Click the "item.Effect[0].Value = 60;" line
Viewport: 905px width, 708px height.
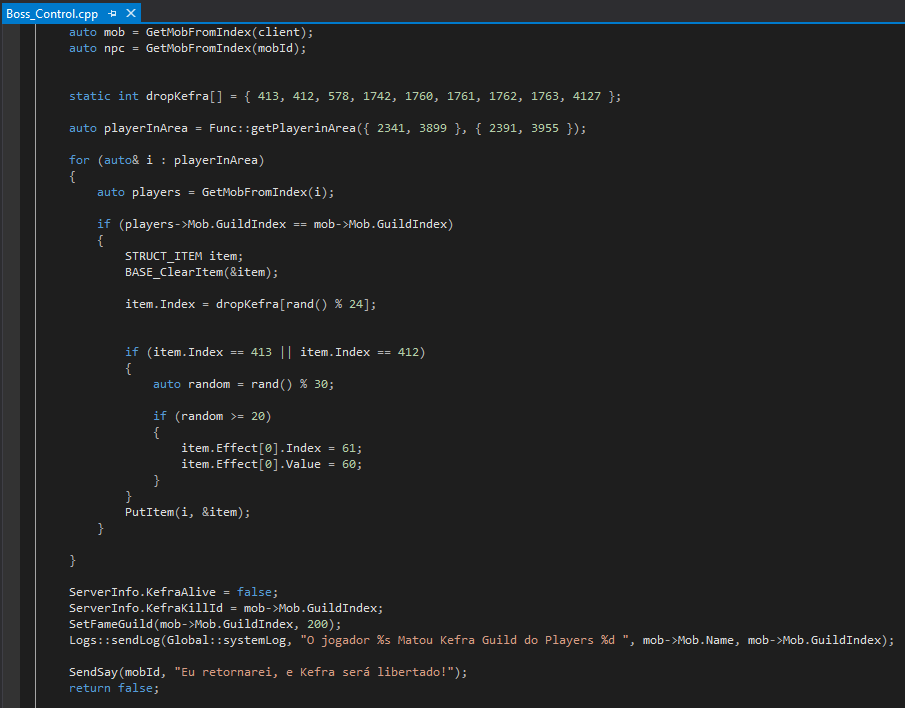pos(271,464)
